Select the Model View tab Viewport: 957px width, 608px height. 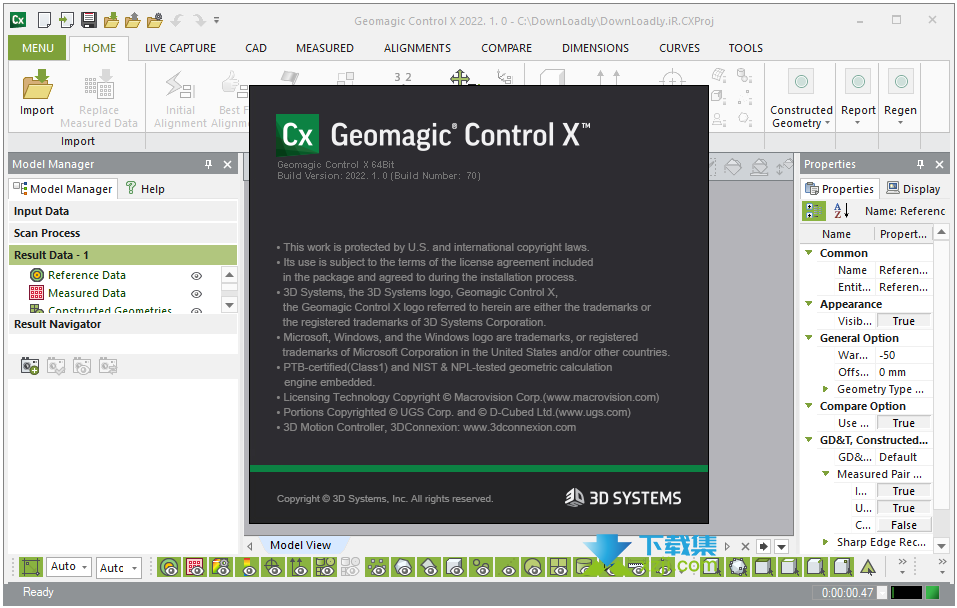coord(300,545)
